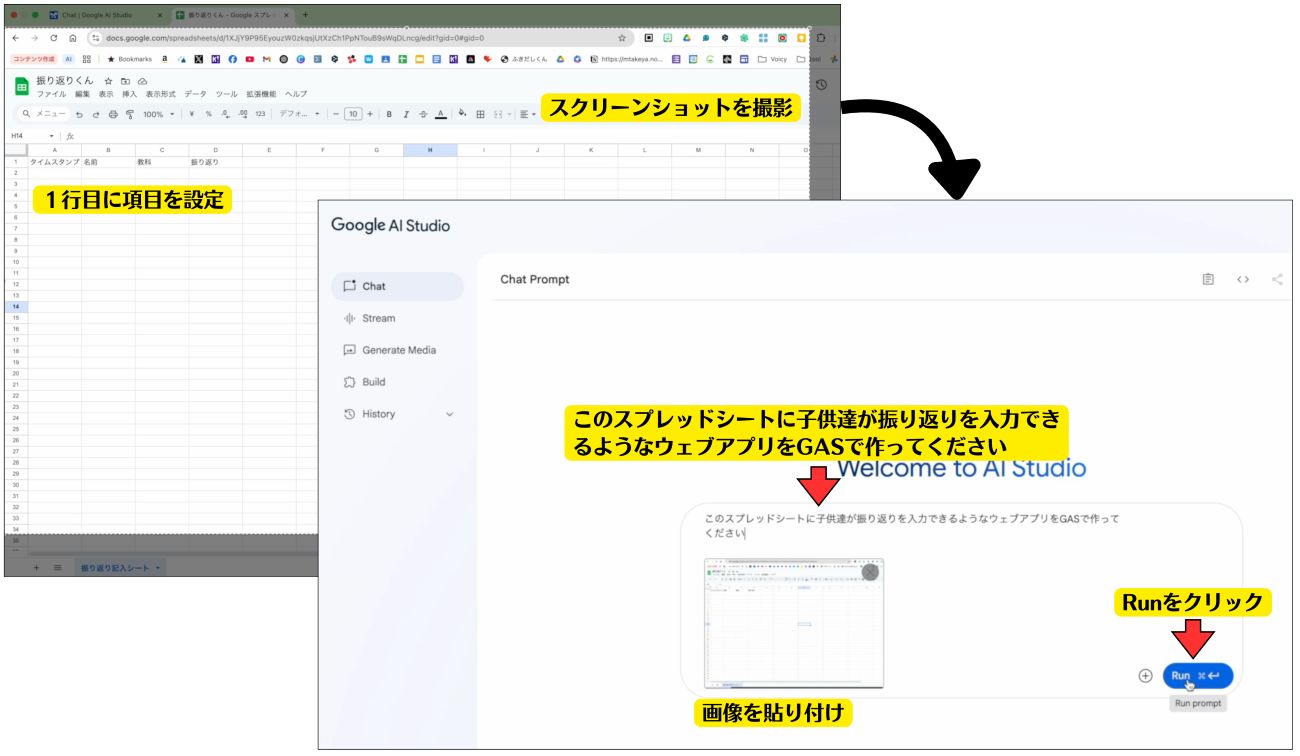Toggle italic formatting in Sheets
This screenshot has height=756, width=1300.
click(406, 114)
